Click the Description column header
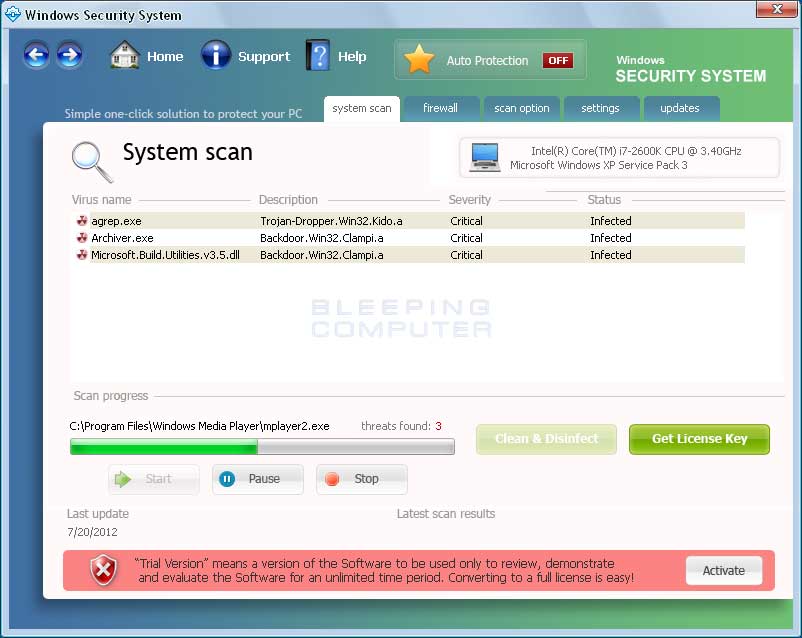Screen dimensions: 802x638 [288, 200]
